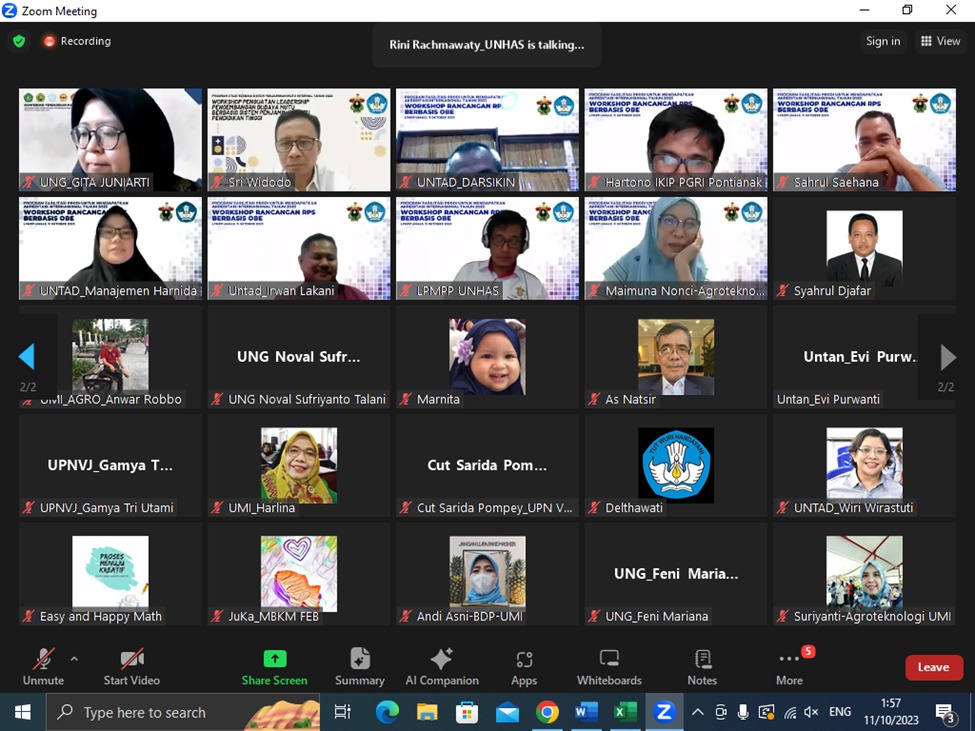The width and height of the screenshot is (975, 731).
Task: Click the green encryption shield icon
Action: coord(19,41)
